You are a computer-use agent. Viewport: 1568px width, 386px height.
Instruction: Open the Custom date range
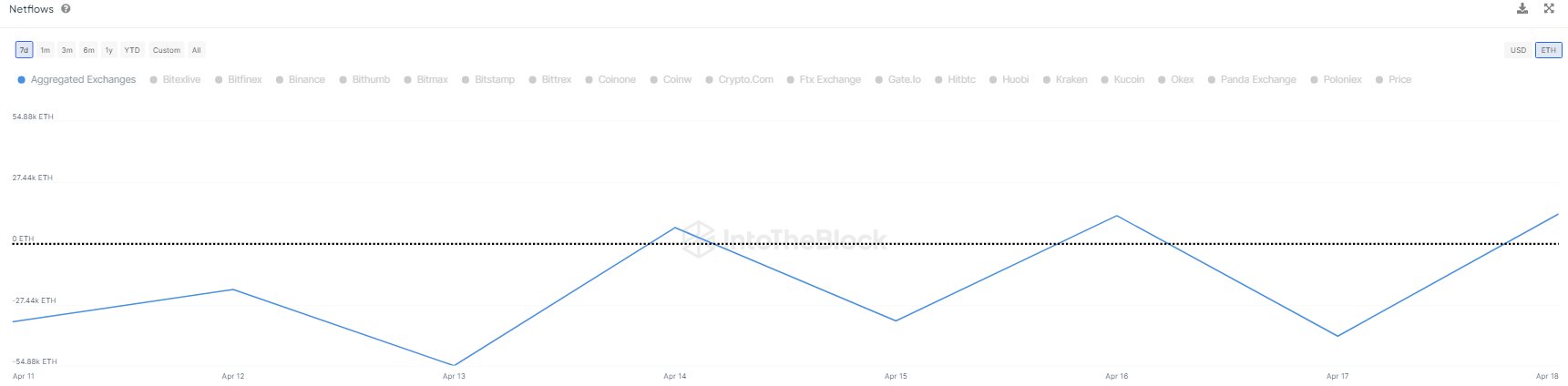click(x=166, y=50)
